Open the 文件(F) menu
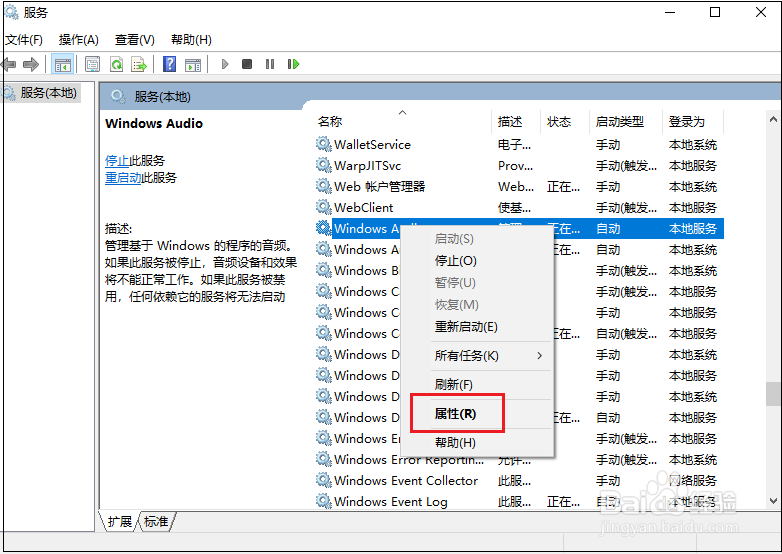Image resolution: width=782 pixels, height=554 pixels. [24, 40]
